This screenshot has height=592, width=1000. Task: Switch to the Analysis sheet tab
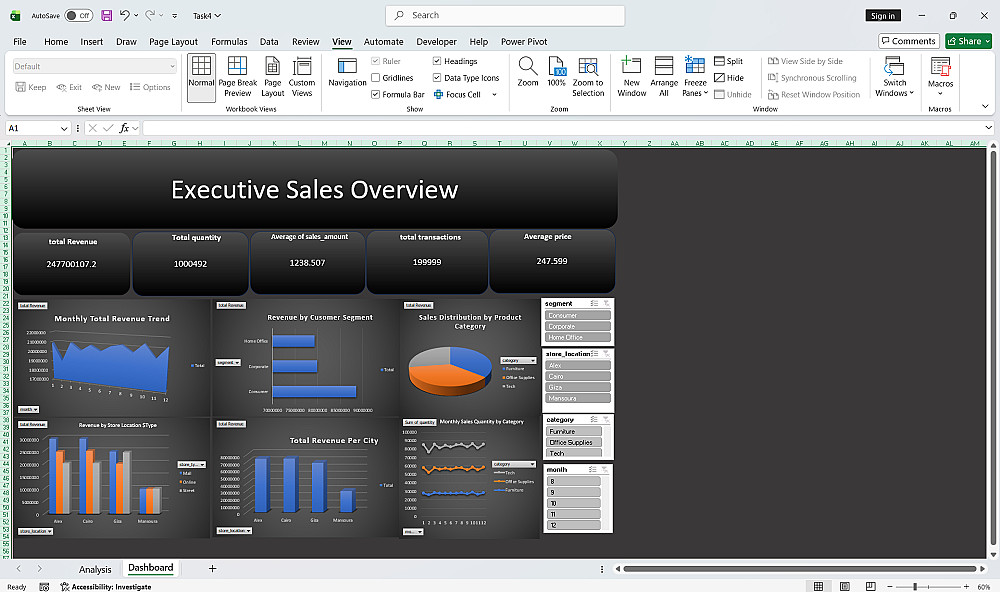[95, 569]
